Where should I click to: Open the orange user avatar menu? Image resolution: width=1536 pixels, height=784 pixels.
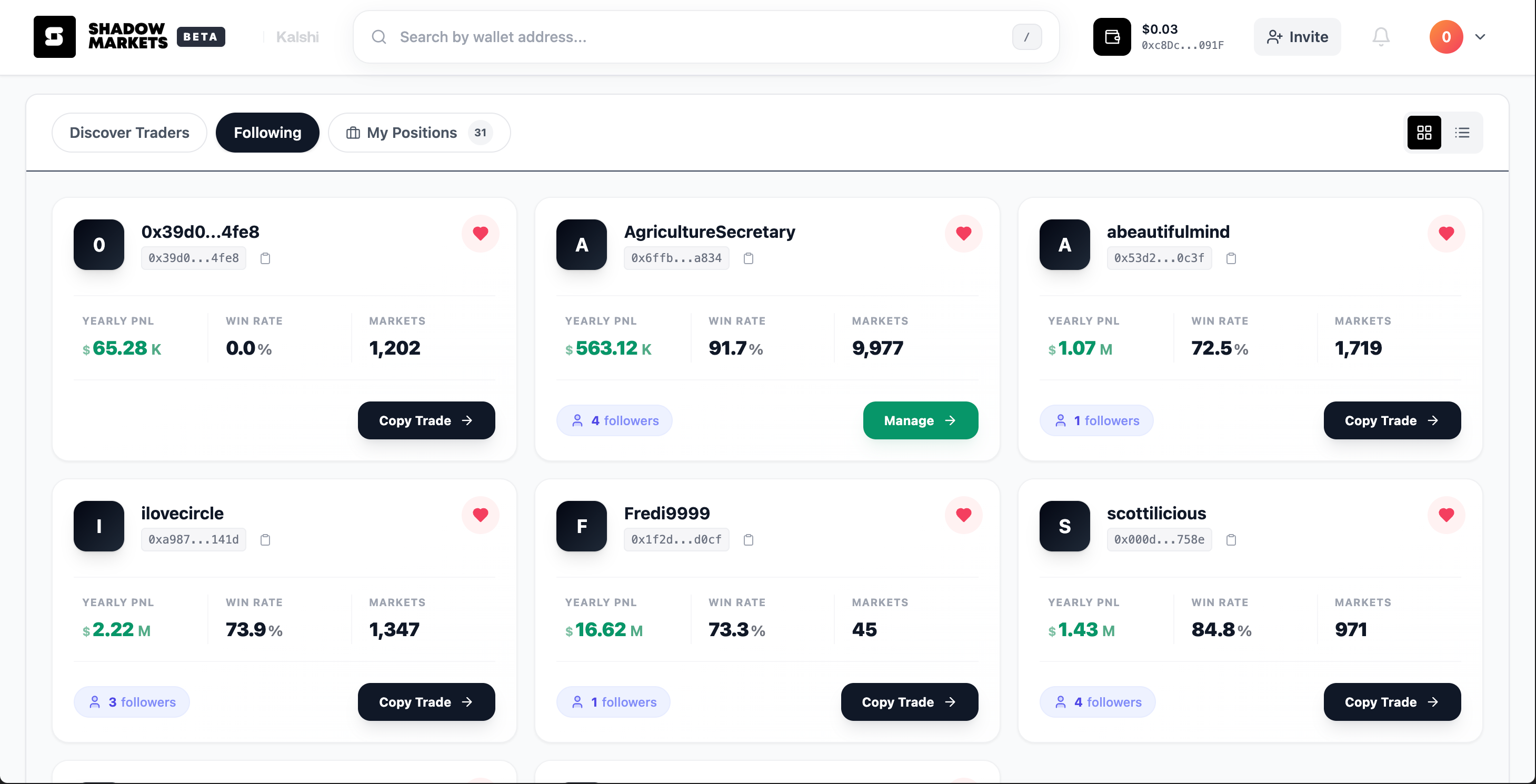coord(1446,37)
